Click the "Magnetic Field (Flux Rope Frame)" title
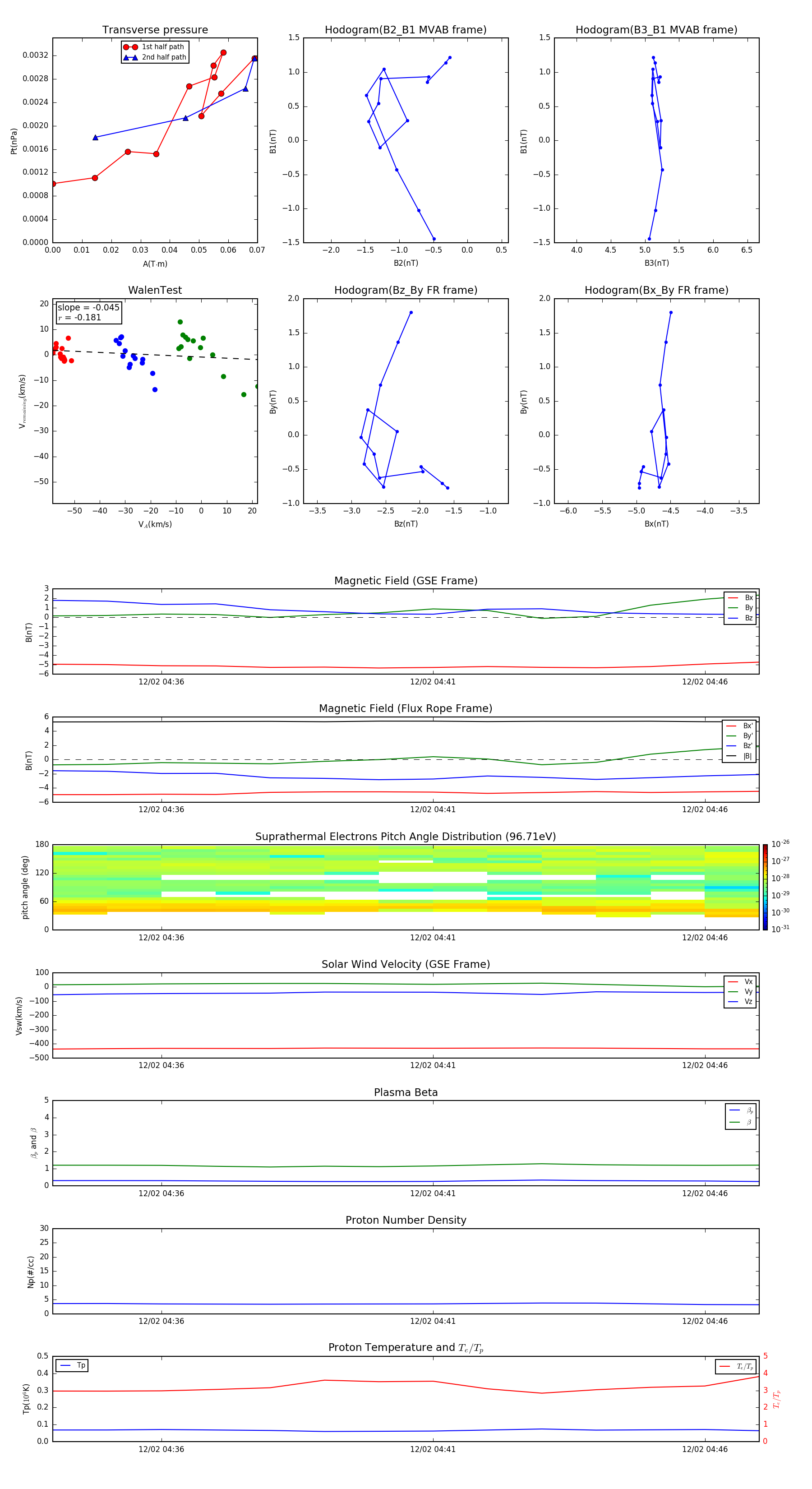812x1489 pixels. tap(406, 709)
